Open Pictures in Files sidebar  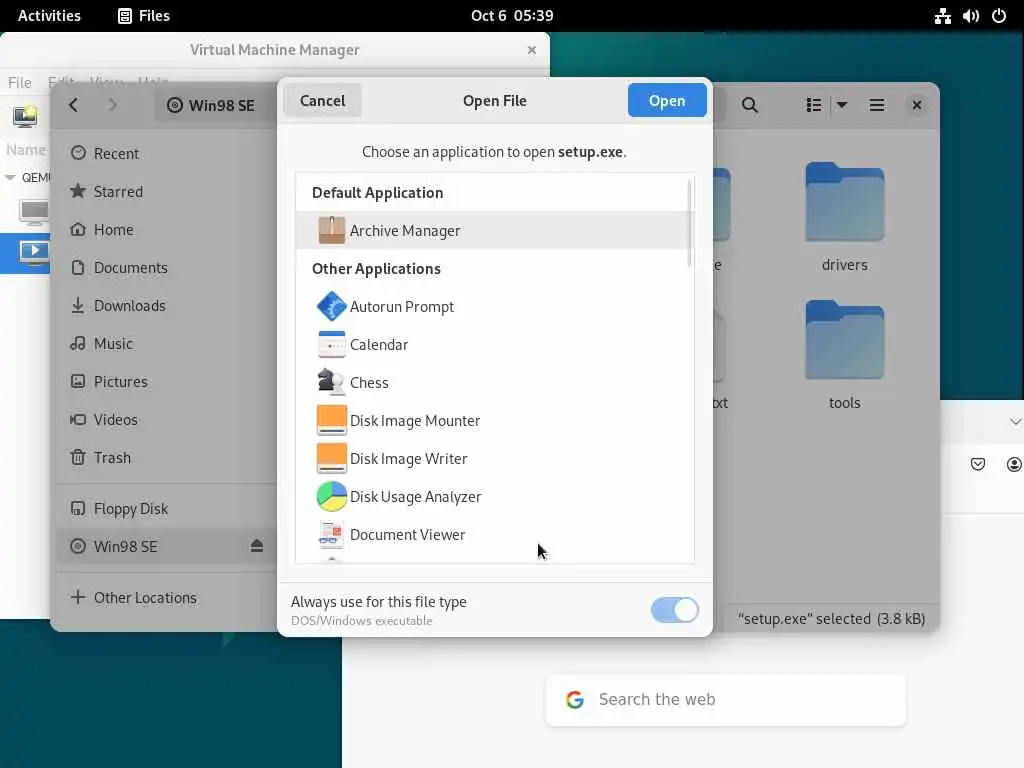point(165,381)
